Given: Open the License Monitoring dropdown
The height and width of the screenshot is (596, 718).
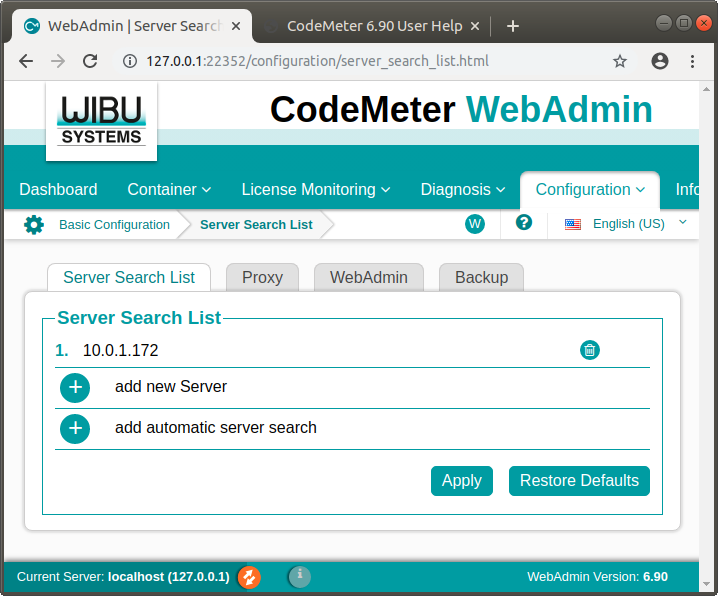Looking at the screenshot, I should tap(315, 189).
